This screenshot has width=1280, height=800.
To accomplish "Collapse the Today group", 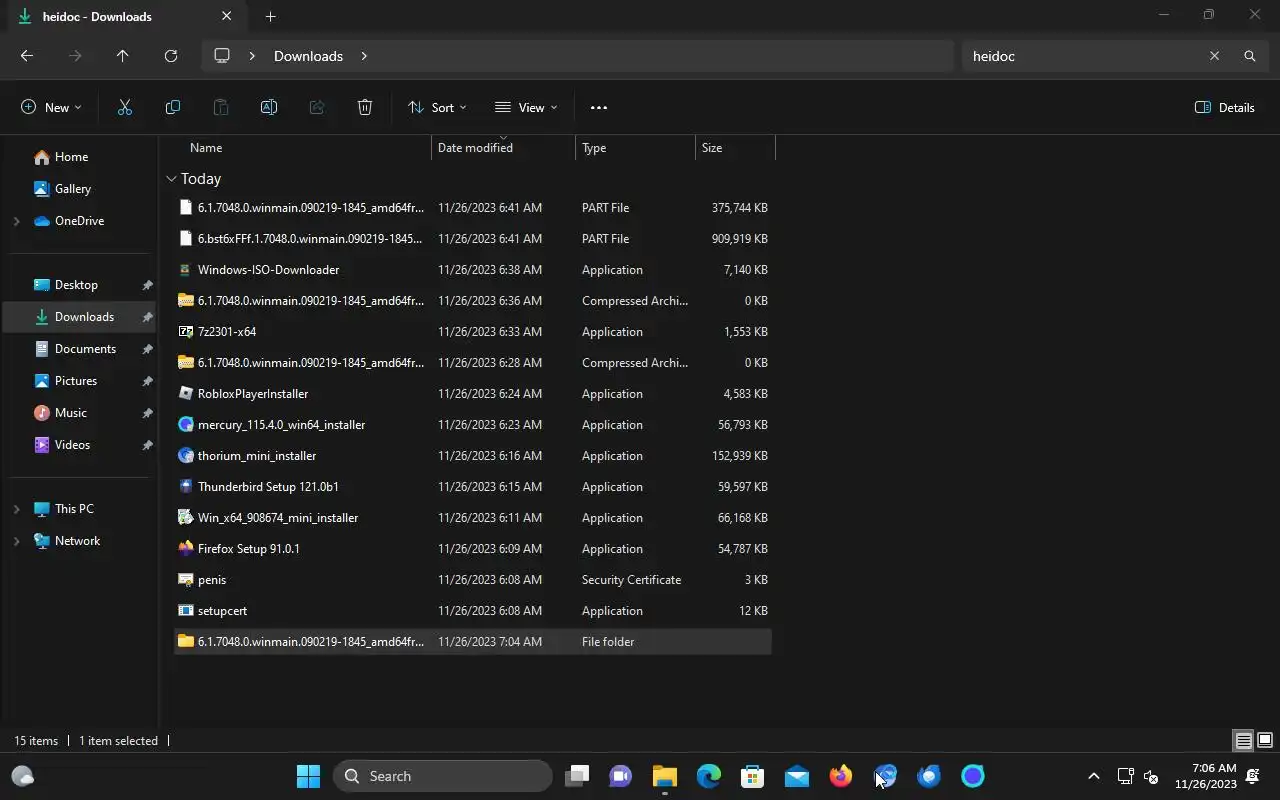I will 171,179.
